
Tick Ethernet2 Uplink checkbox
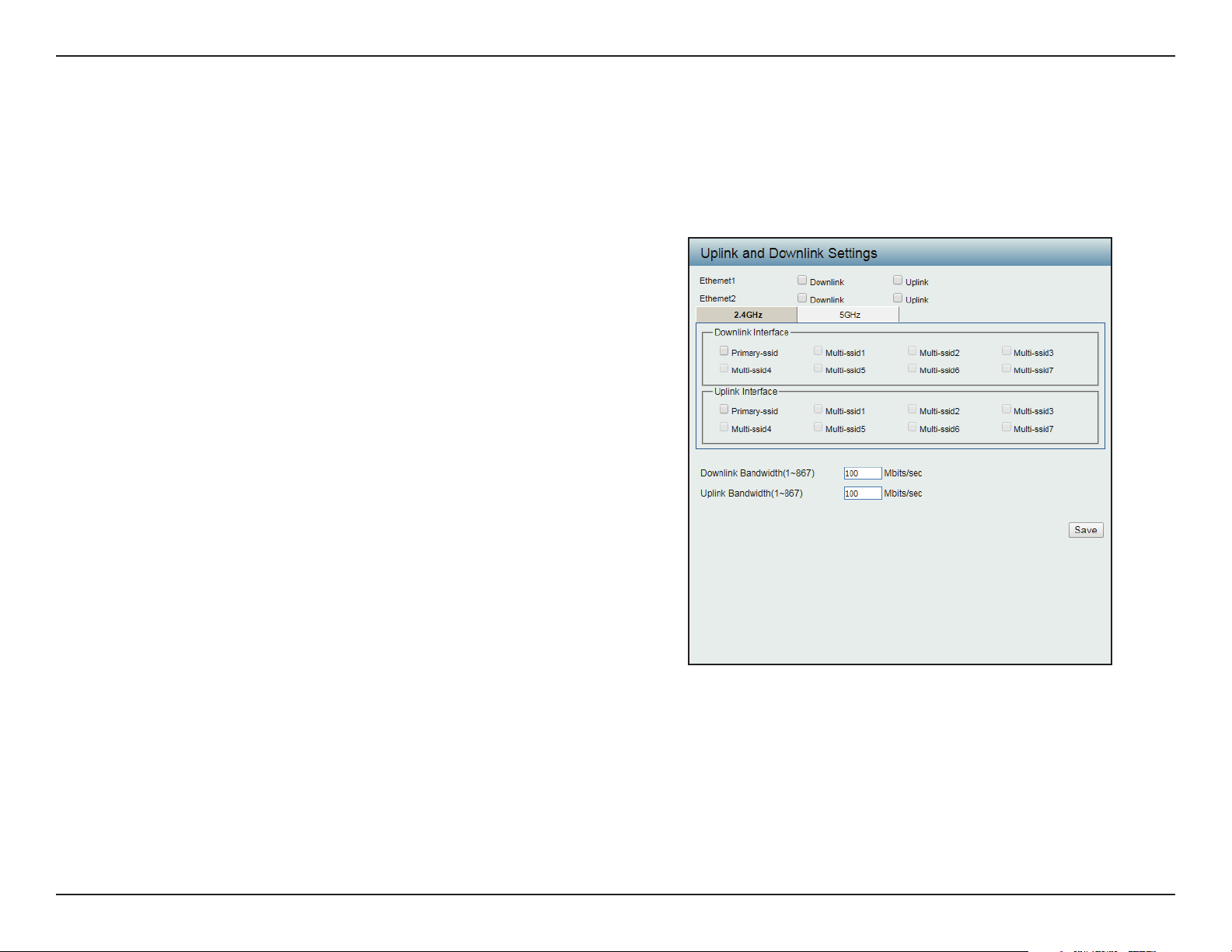click(898, 298)
